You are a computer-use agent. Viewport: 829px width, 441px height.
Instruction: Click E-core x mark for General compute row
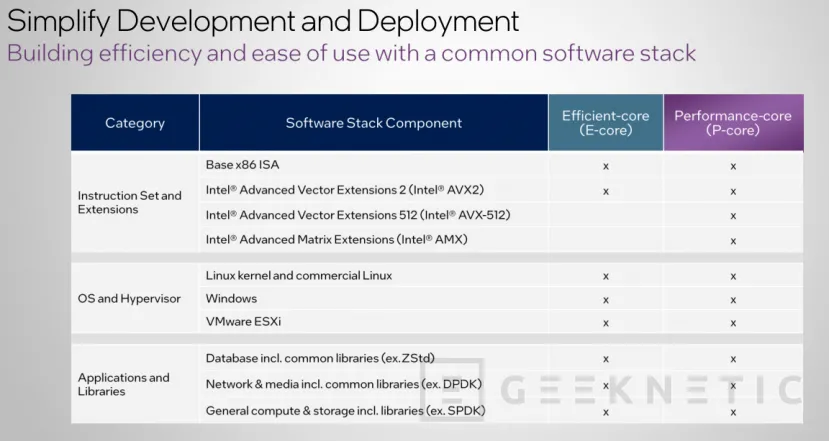606,412
